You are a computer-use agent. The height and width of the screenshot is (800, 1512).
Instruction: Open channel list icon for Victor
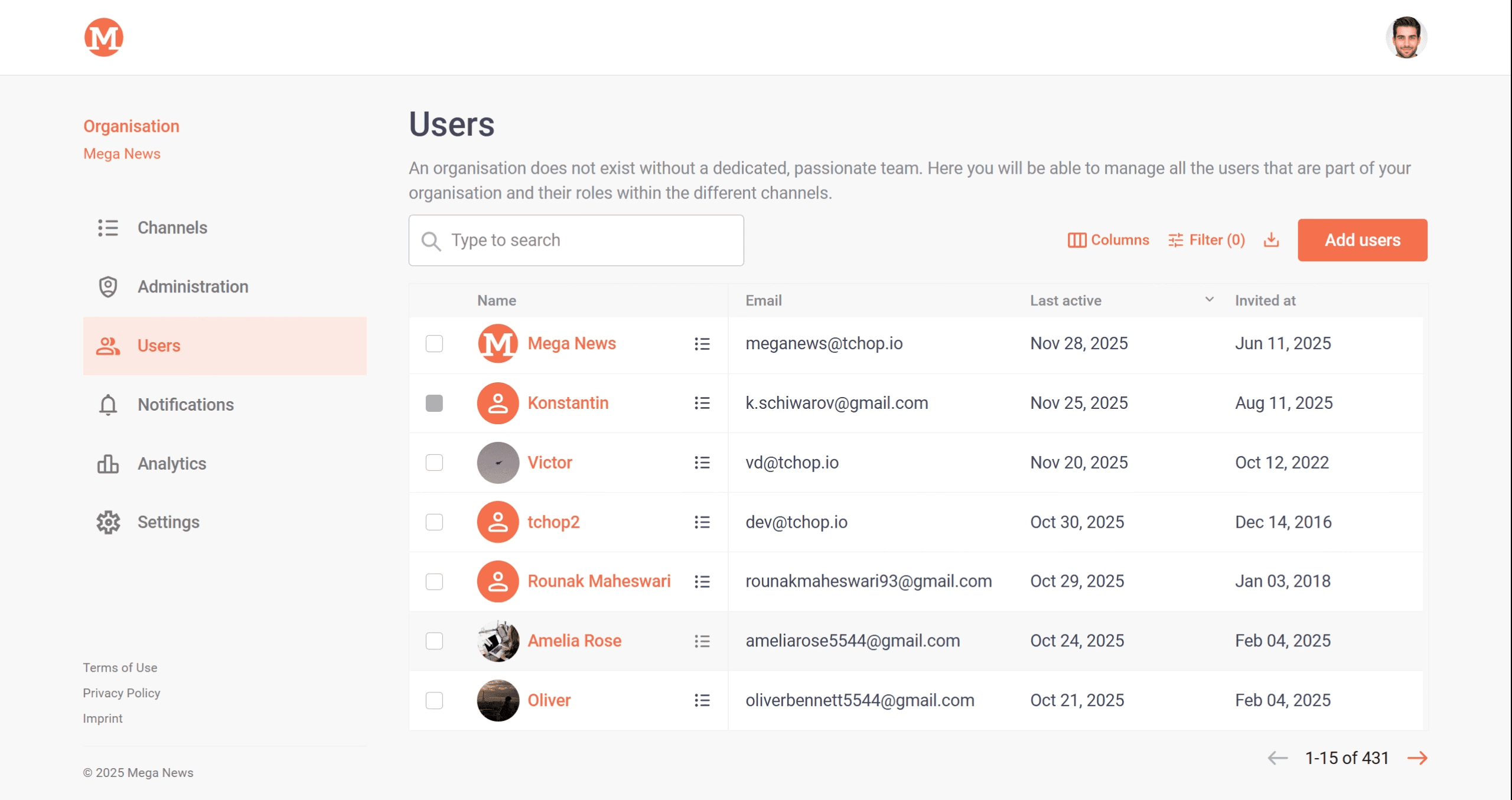click(x=702, y=463)
